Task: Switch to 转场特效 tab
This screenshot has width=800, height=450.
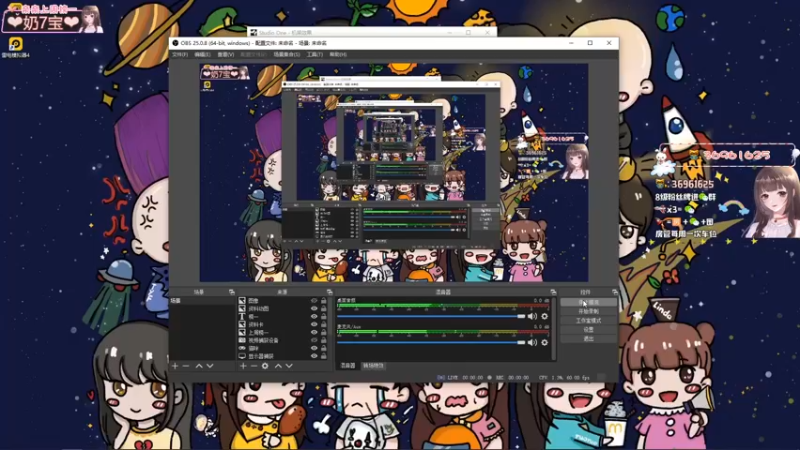Action: [x=373, y=366]
